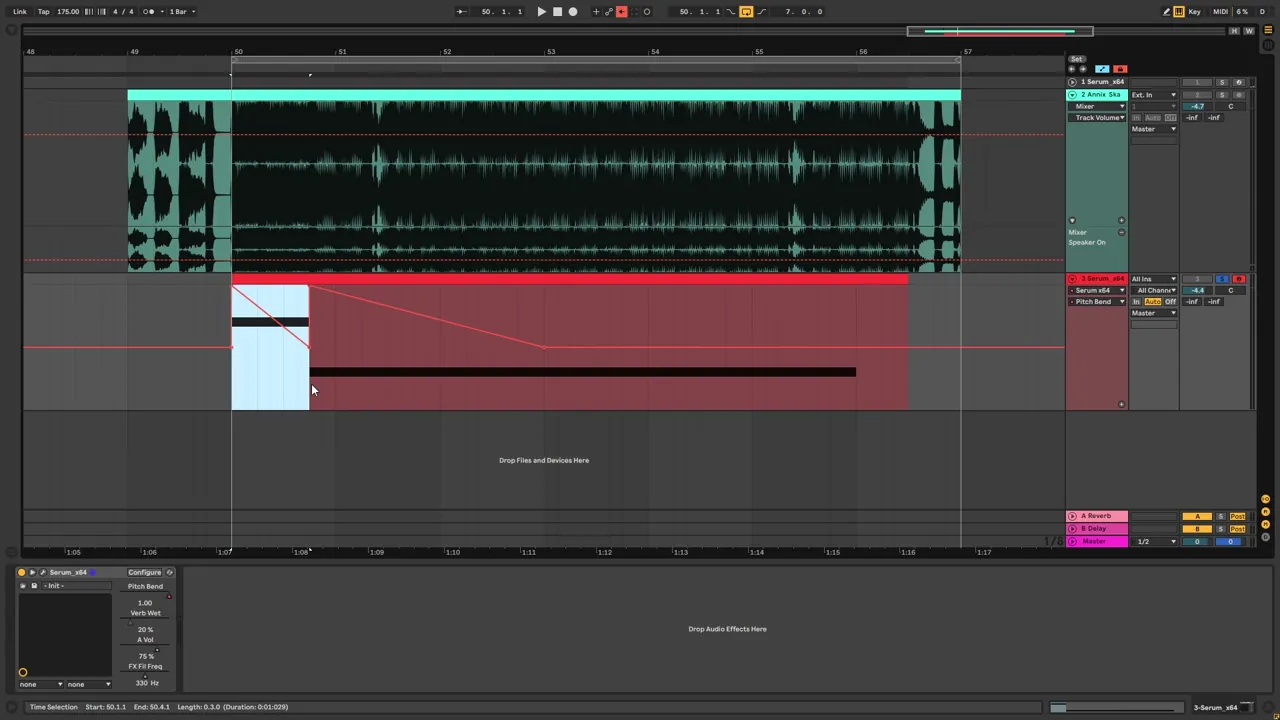Click the Set locator button
Screen dimensions: 1280x720
[1077, 59]
